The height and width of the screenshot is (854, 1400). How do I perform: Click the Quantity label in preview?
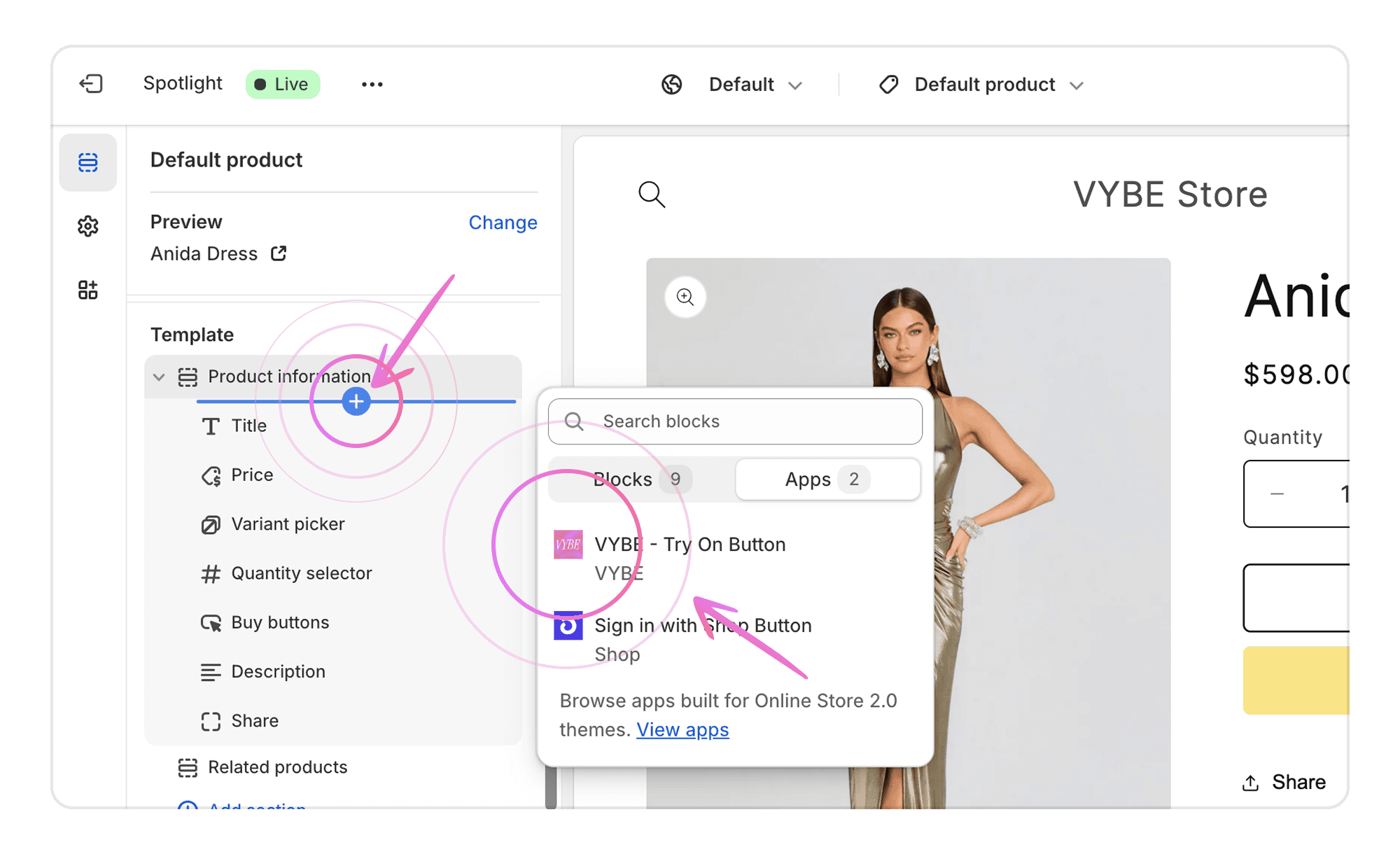(1282, 437)
